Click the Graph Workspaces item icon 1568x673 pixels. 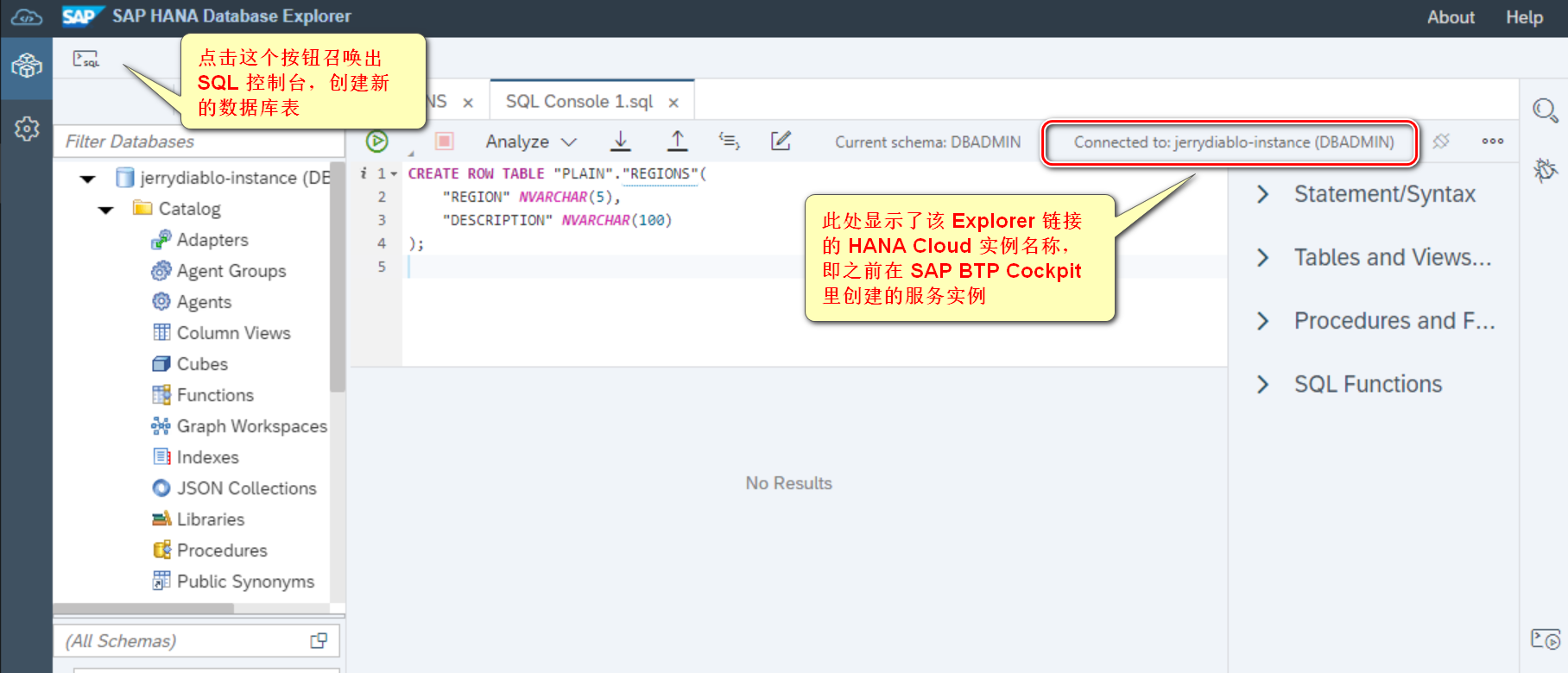[x=161, y=425]
